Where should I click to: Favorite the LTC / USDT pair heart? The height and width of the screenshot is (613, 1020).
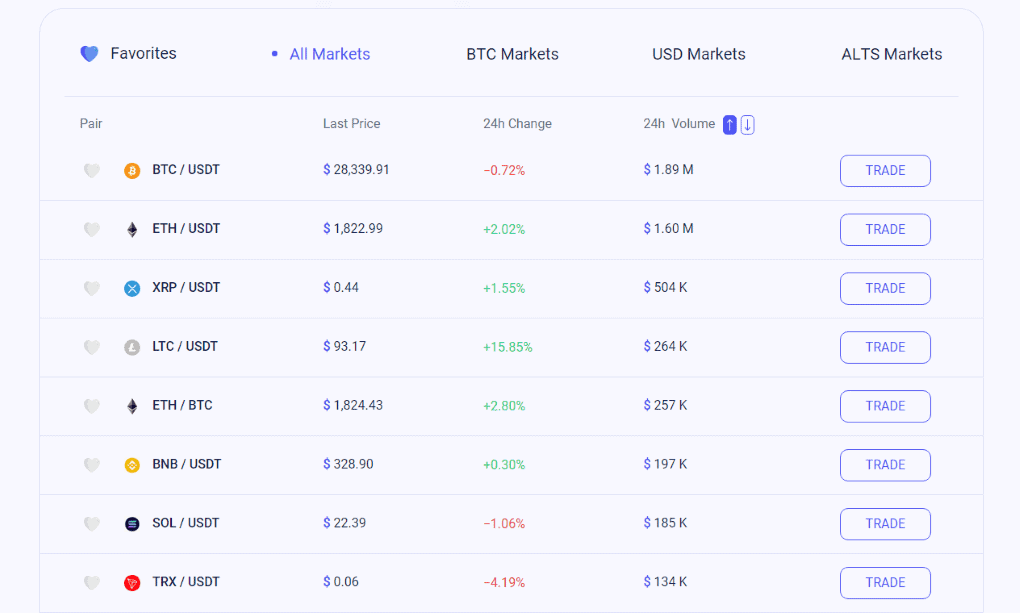tap(92, 347)
